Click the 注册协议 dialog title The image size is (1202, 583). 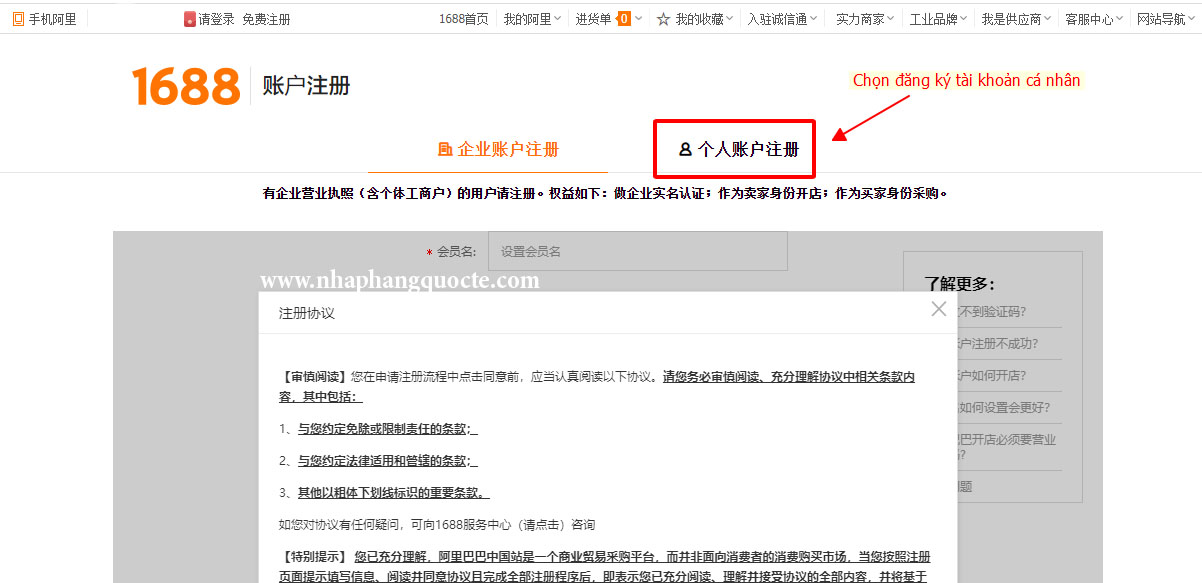tap(307, 313)
